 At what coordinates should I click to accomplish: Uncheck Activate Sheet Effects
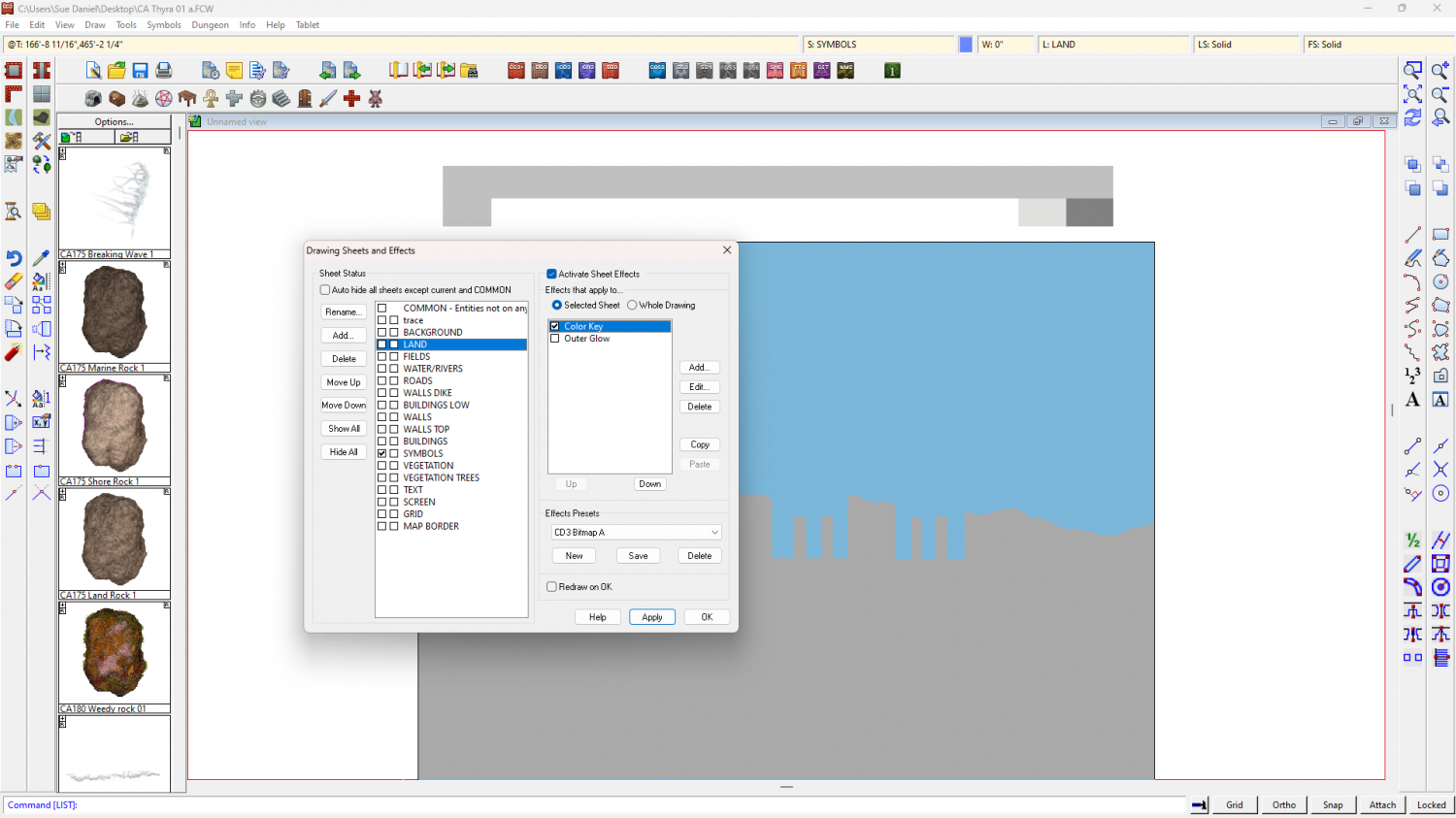[551, 275]
